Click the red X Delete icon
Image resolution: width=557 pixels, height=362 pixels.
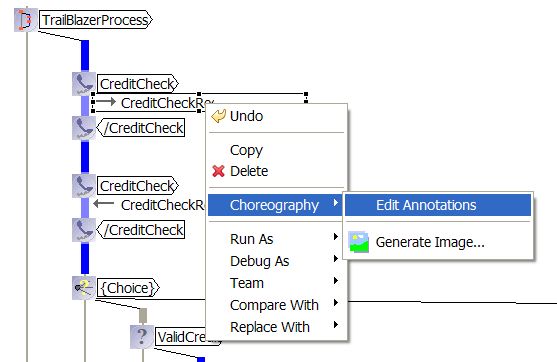[x=218, y=171]
